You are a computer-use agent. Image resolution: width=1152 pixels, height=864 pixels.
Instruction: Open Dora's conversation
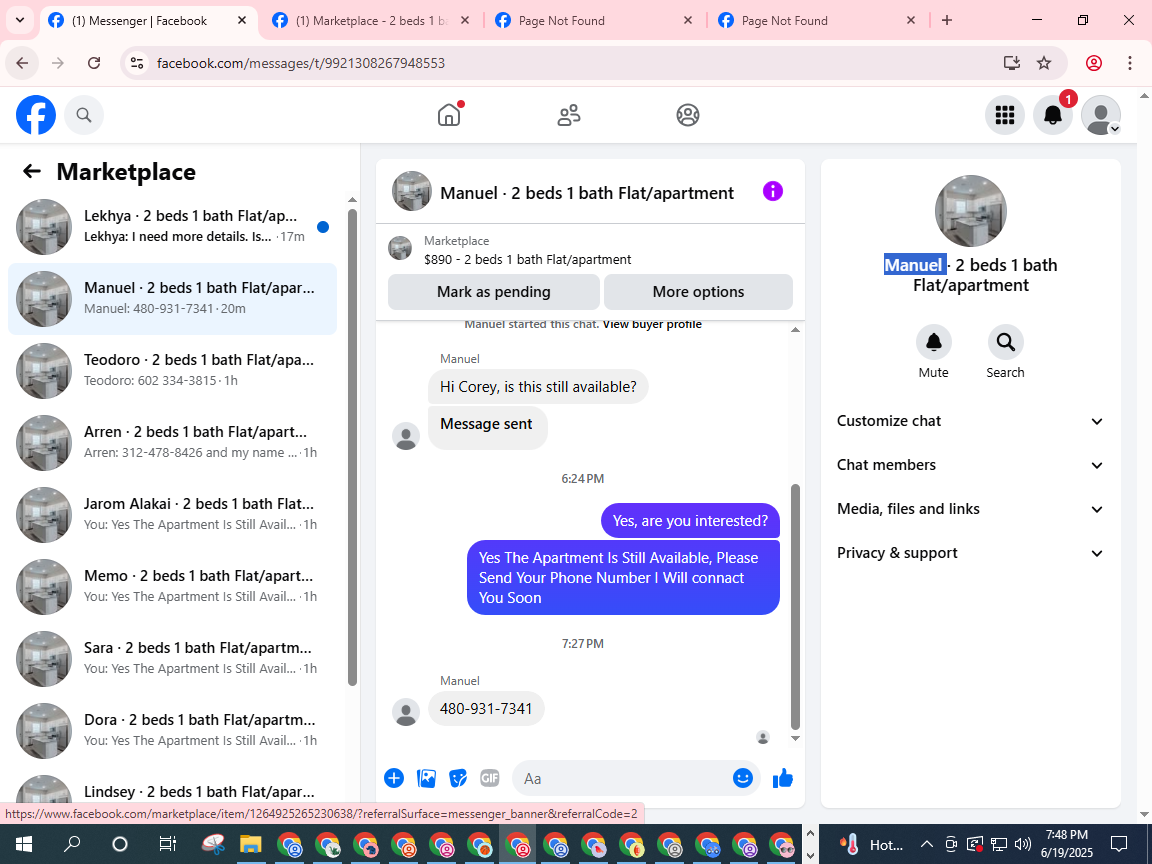pyautogui.click(x=173, y=730)
